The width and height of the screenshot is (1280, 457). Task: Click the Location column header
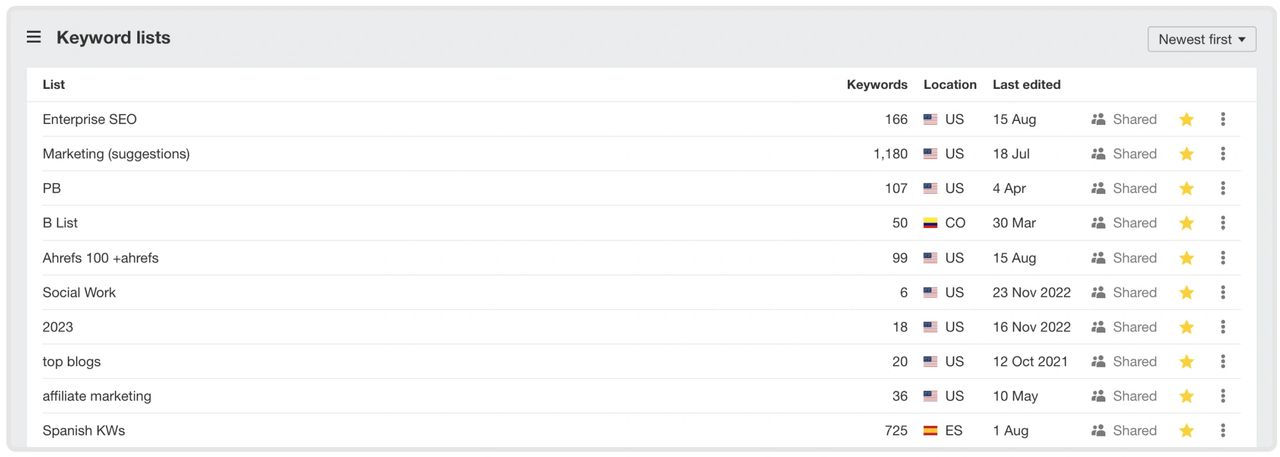(949, 85)
